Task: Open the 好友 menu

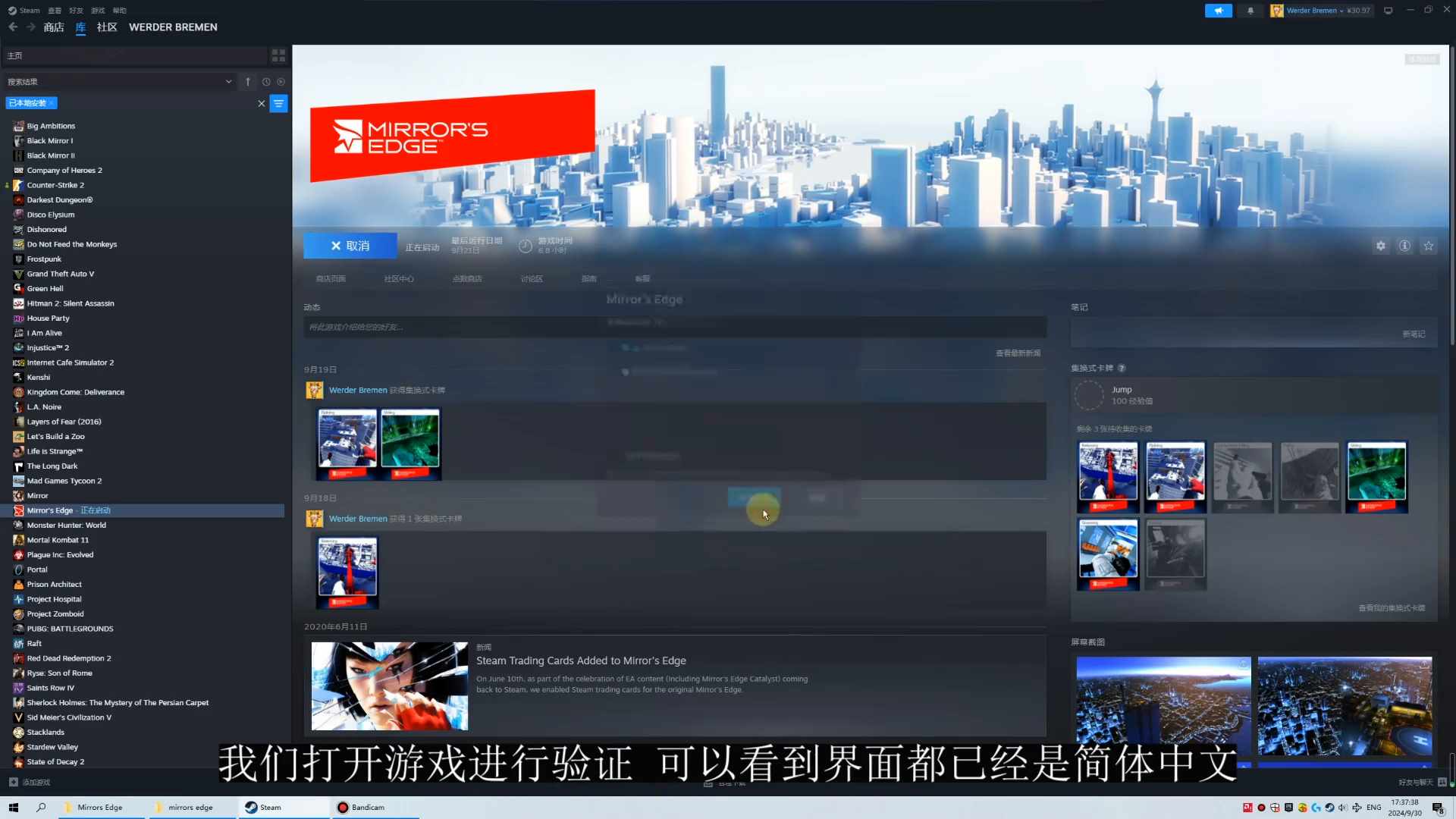Action: pos(76,11)
